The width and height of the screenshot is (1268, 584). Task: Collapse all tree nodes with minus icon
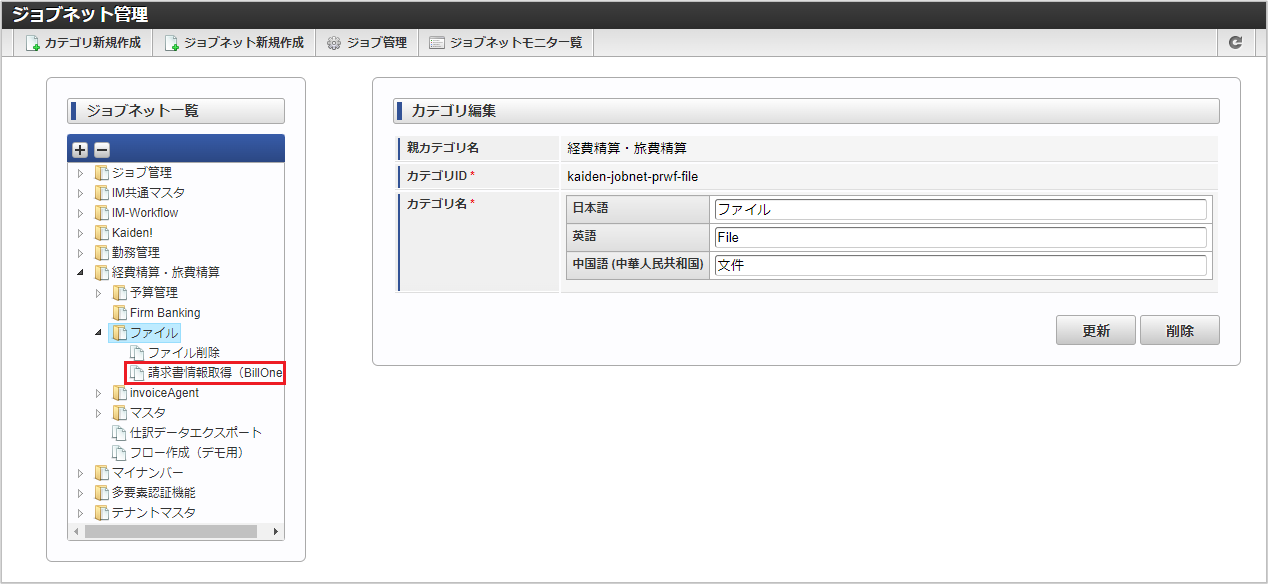pos(101,150)
